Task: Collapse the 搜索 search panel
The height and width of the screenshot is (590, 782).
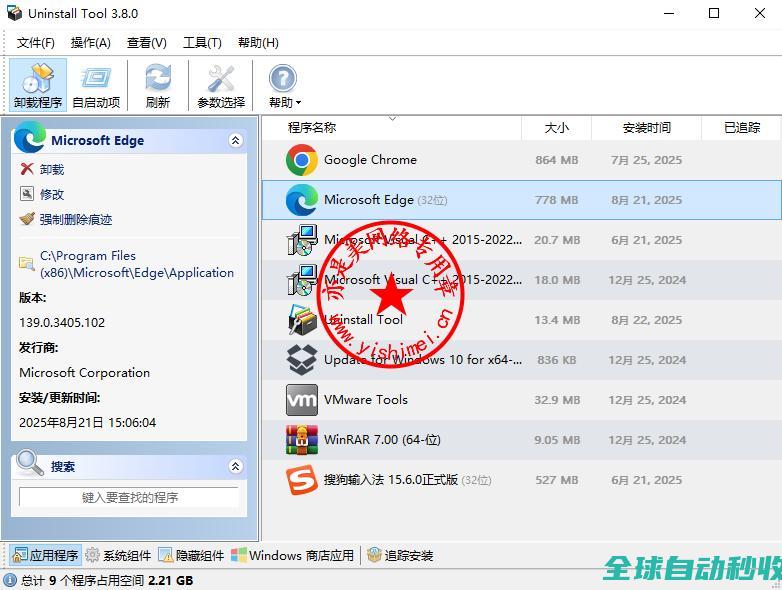Action: [x=236, y=466]
